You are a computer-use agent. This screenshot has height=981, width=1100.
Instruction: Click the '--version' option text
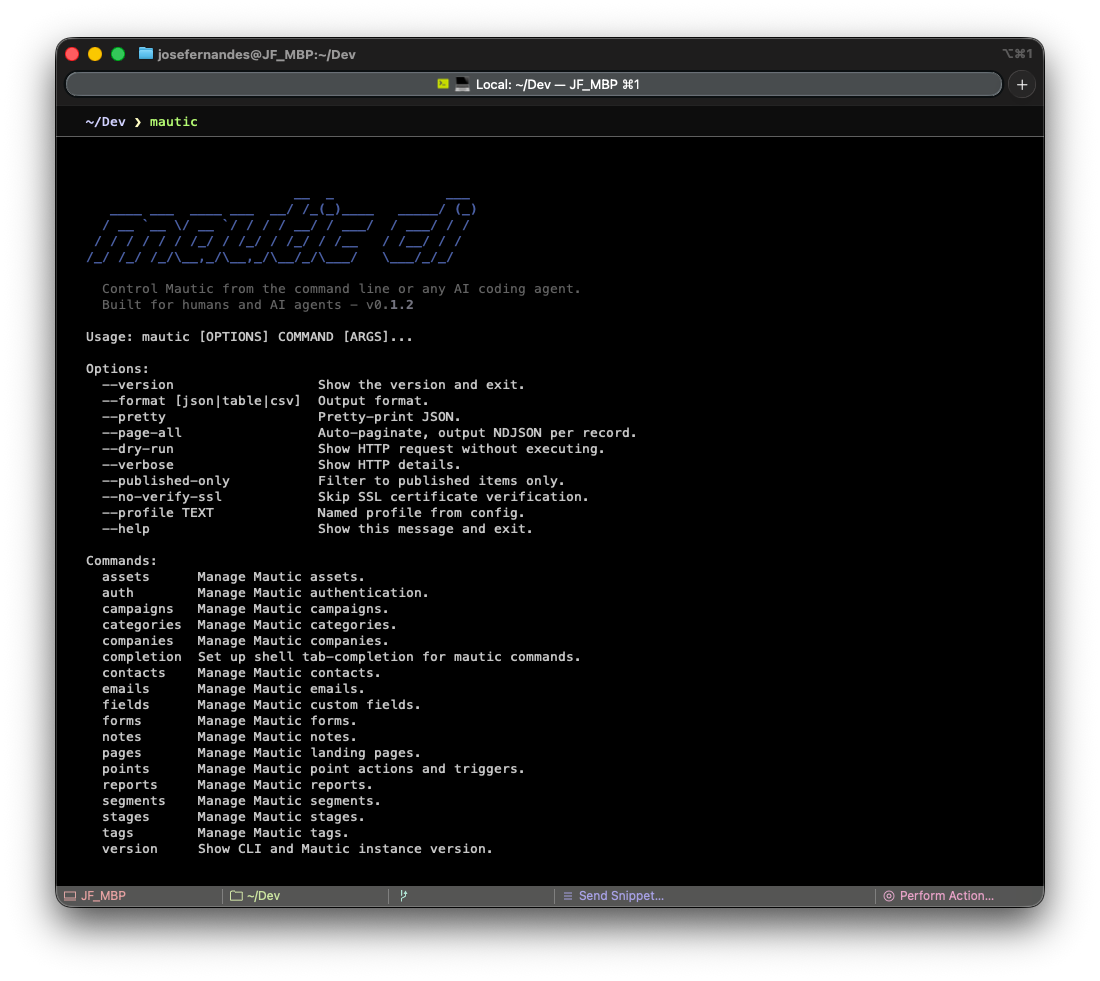pyautogui.click(x=138, y=385)
